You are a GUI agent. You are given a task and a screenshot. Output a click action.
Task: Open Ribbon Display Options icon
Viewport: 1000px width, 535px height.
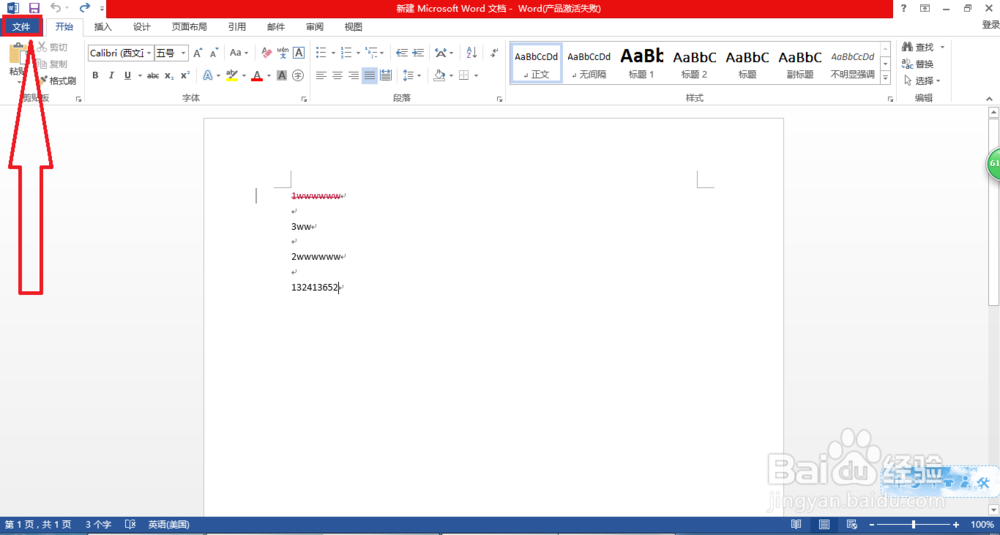click(925, 8)
